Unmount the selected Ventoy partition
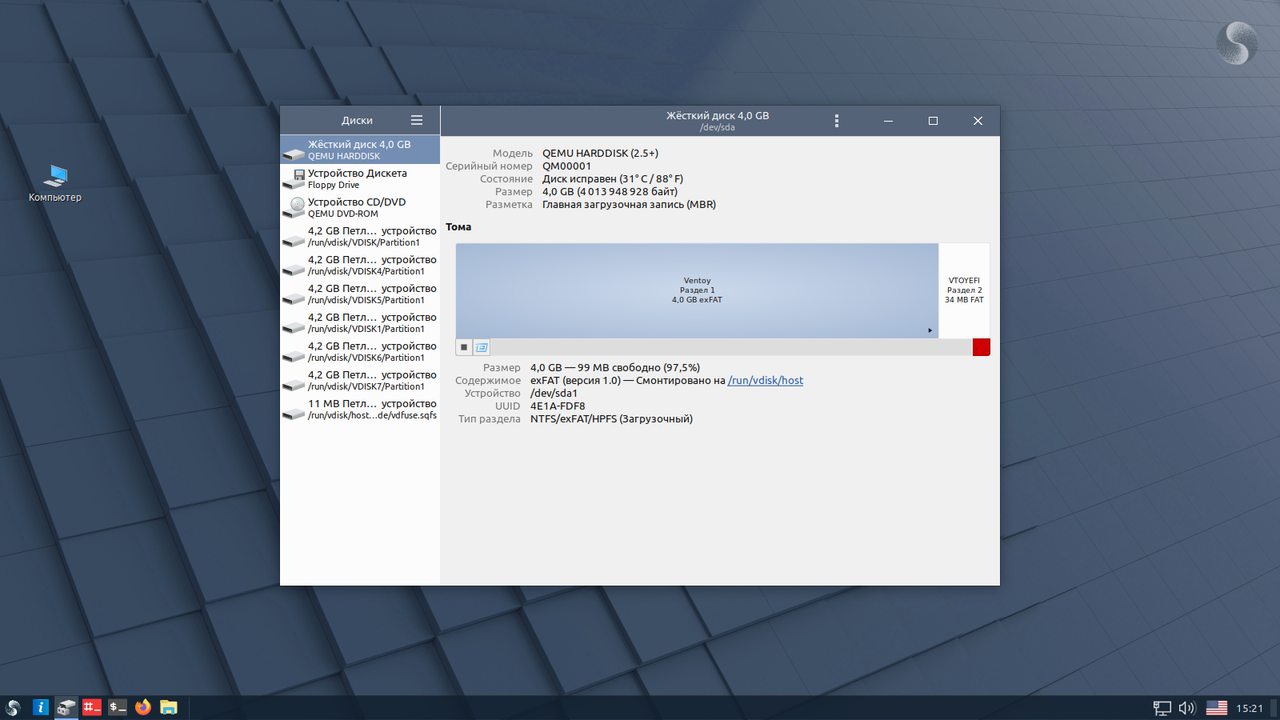 click(464, 347)
